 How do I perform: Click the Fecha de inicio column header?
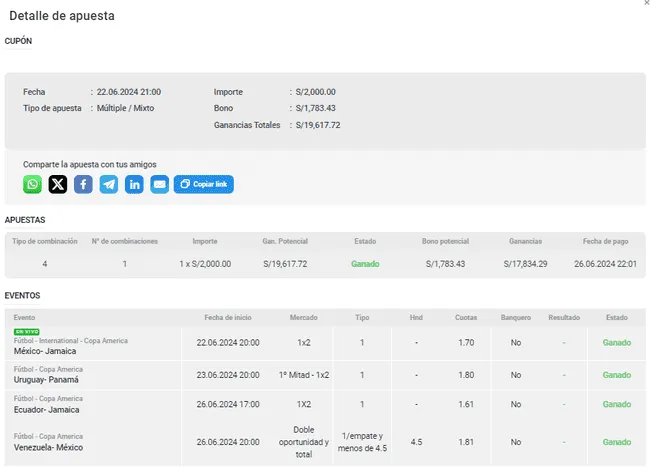[x=228, y=317]
